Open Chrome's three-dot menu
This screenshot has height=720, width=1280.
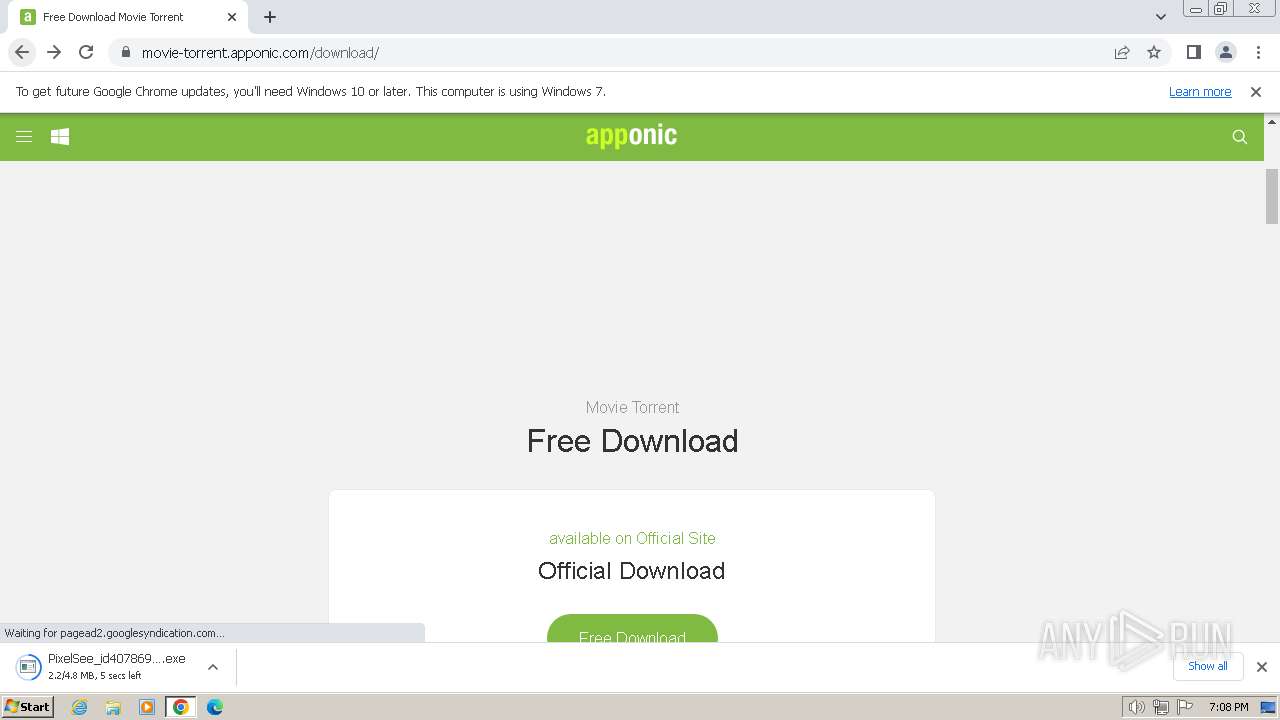coord(1258,52)
